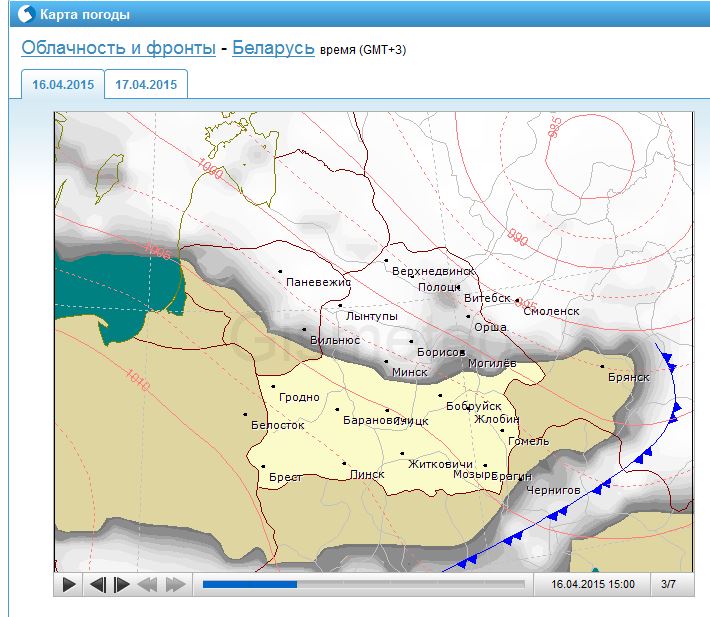Click the Брянск city label
710x617 pixels.
click(629, 377)
